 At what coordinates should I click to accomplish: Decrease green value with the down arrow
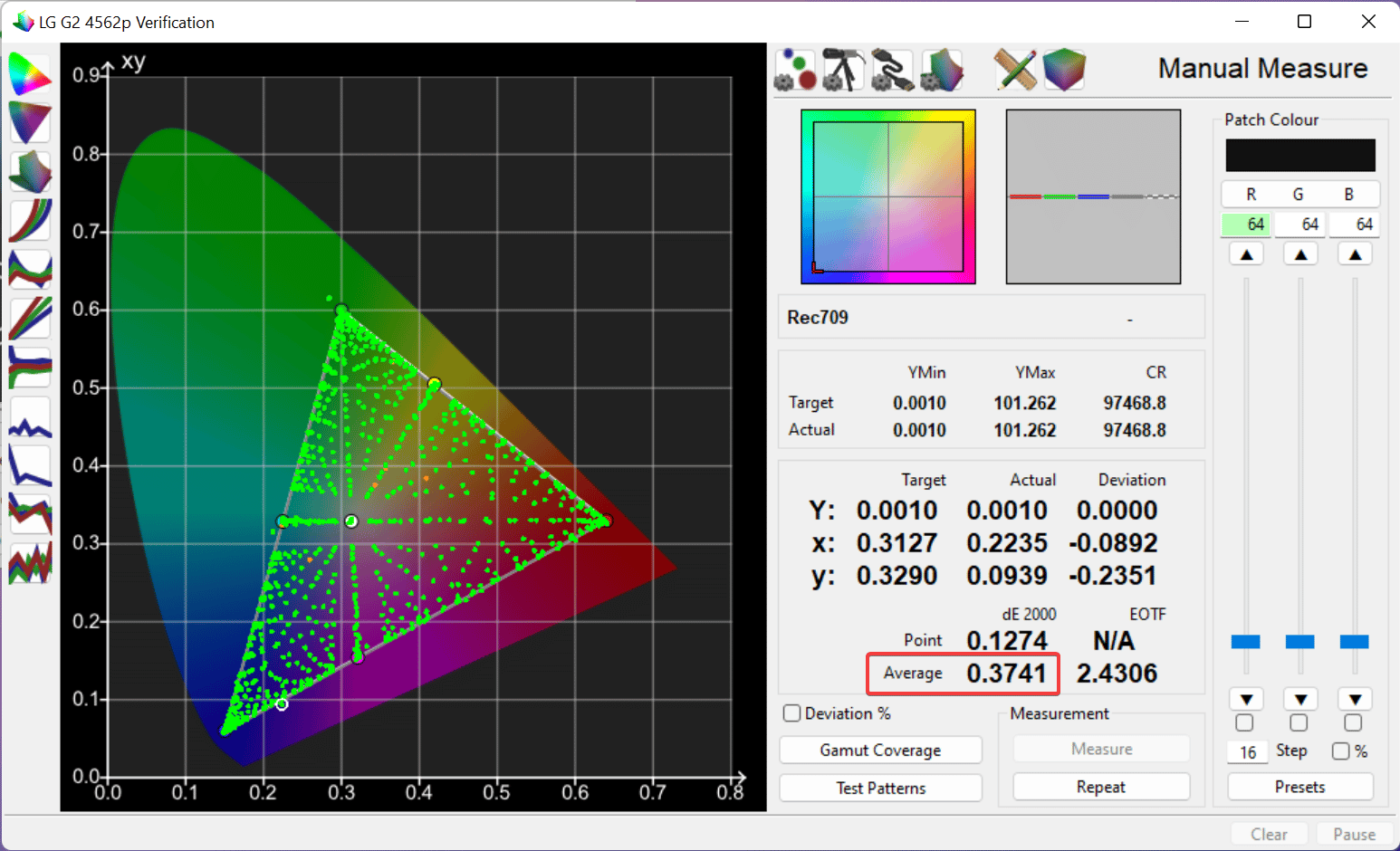tap(1300, 699)
